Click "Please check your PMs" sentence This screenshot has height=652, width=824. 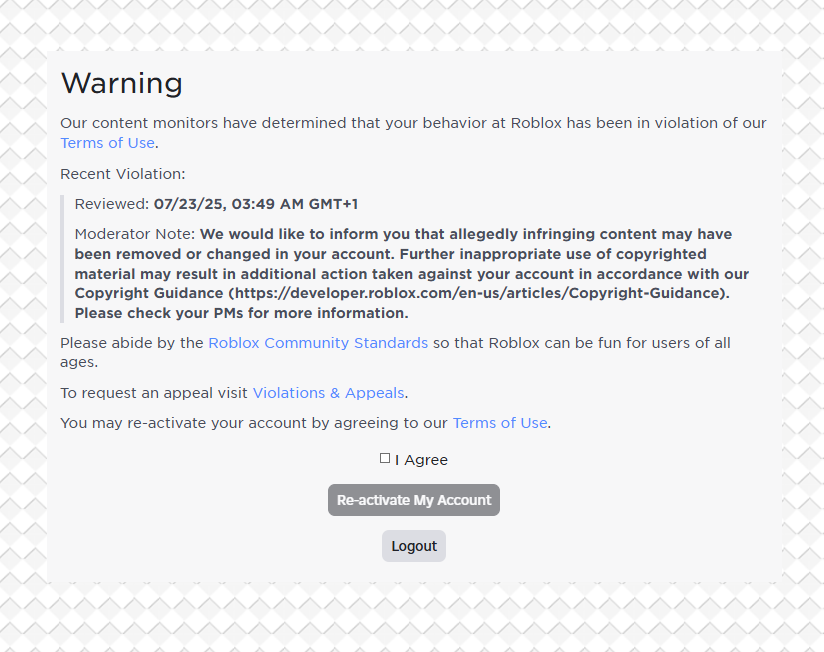241,313
